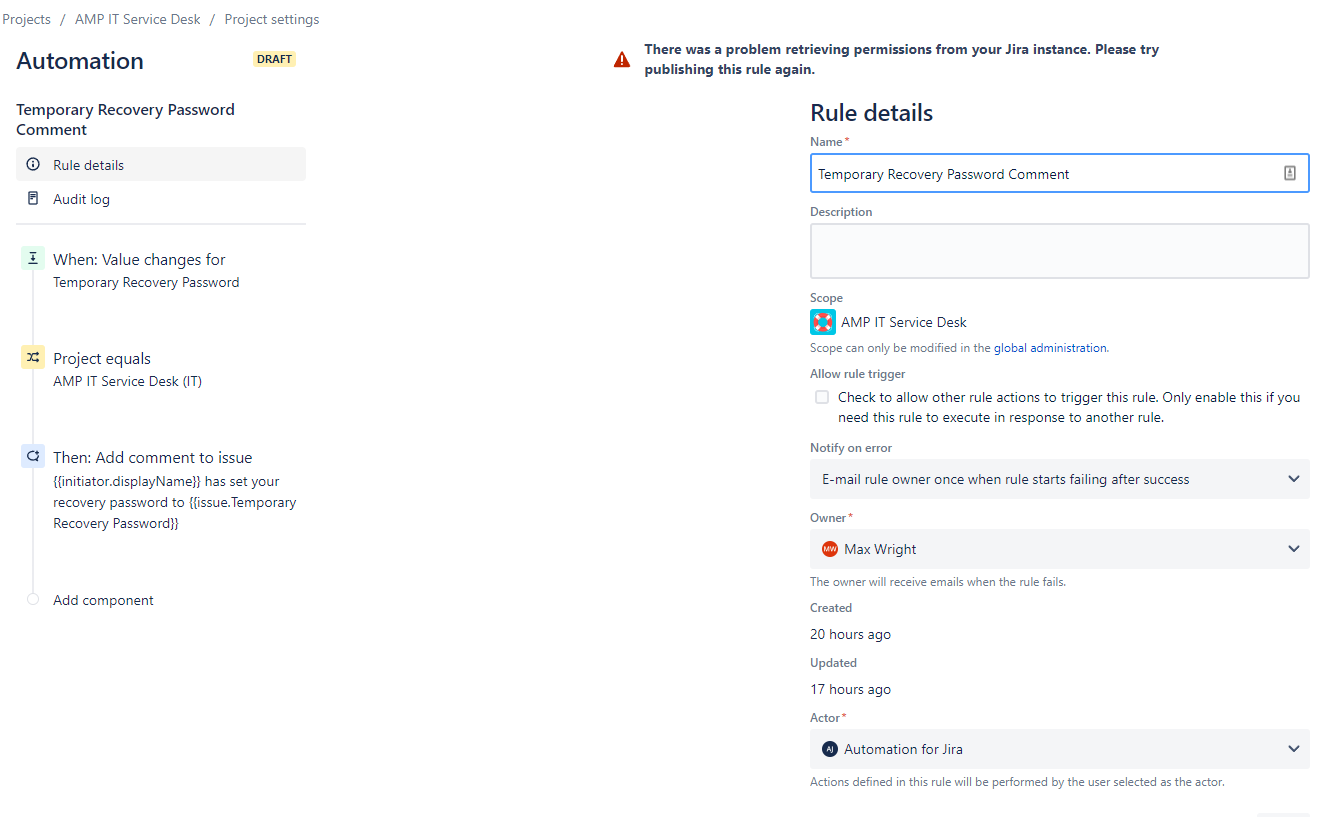Image resolution: width=1344 pixels, height=817 pixels.
Task: Click the Rule details info icon
Action: point(33,165)
